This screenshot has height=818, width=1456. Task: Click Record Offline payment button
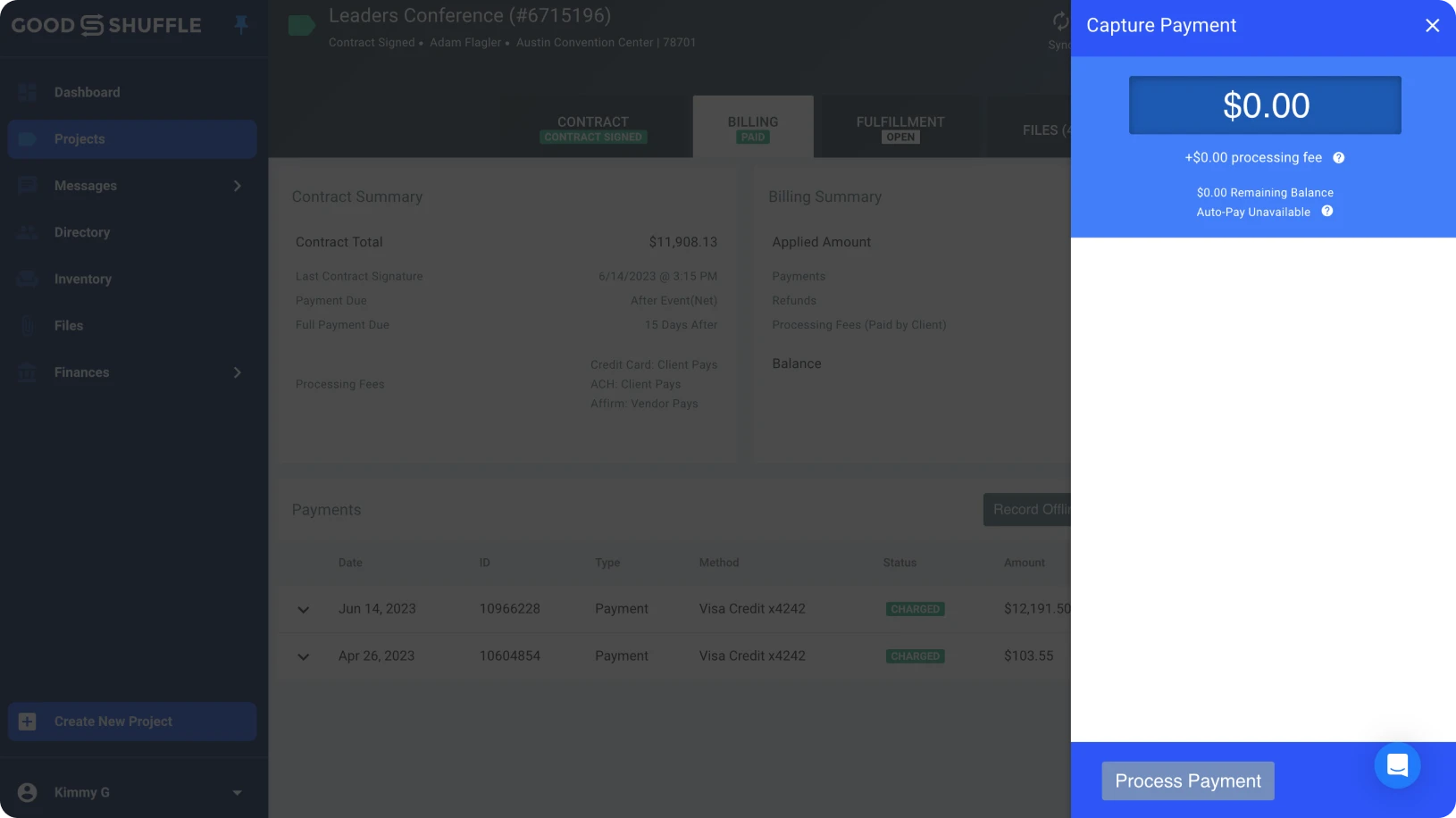point(1027,510)
